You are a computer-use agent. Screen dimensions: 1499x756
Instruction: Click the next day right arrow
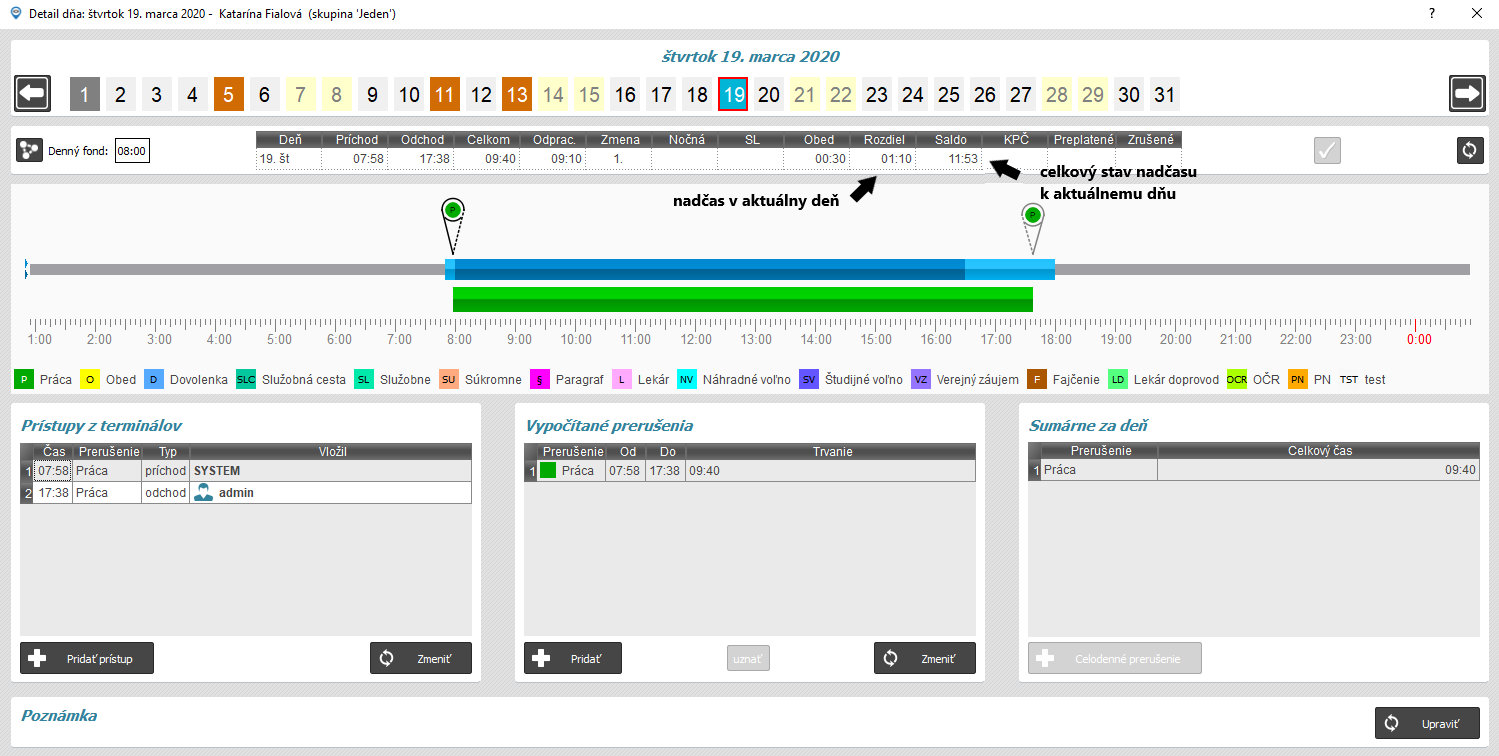pyautogui.click(x=1467, y=94)
